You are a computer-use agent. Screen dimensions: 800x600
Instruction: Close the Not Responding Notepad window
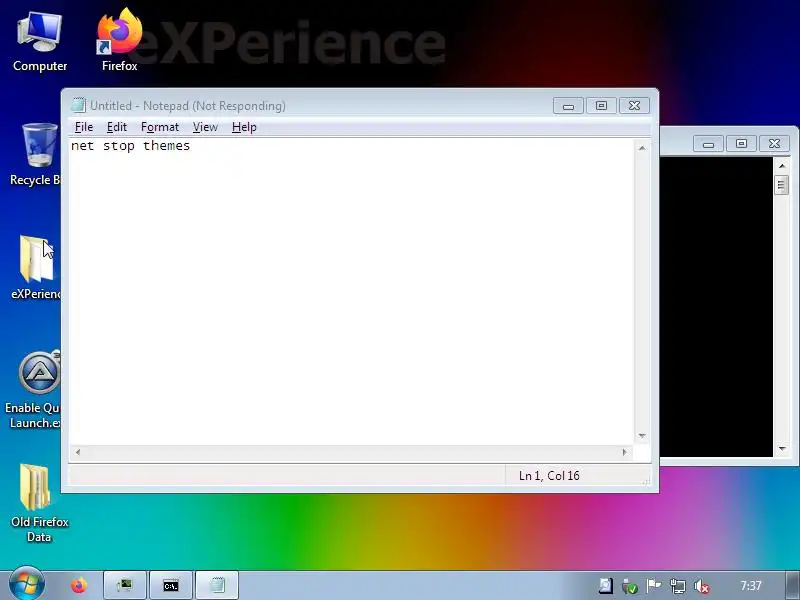(x=634, y=106)
